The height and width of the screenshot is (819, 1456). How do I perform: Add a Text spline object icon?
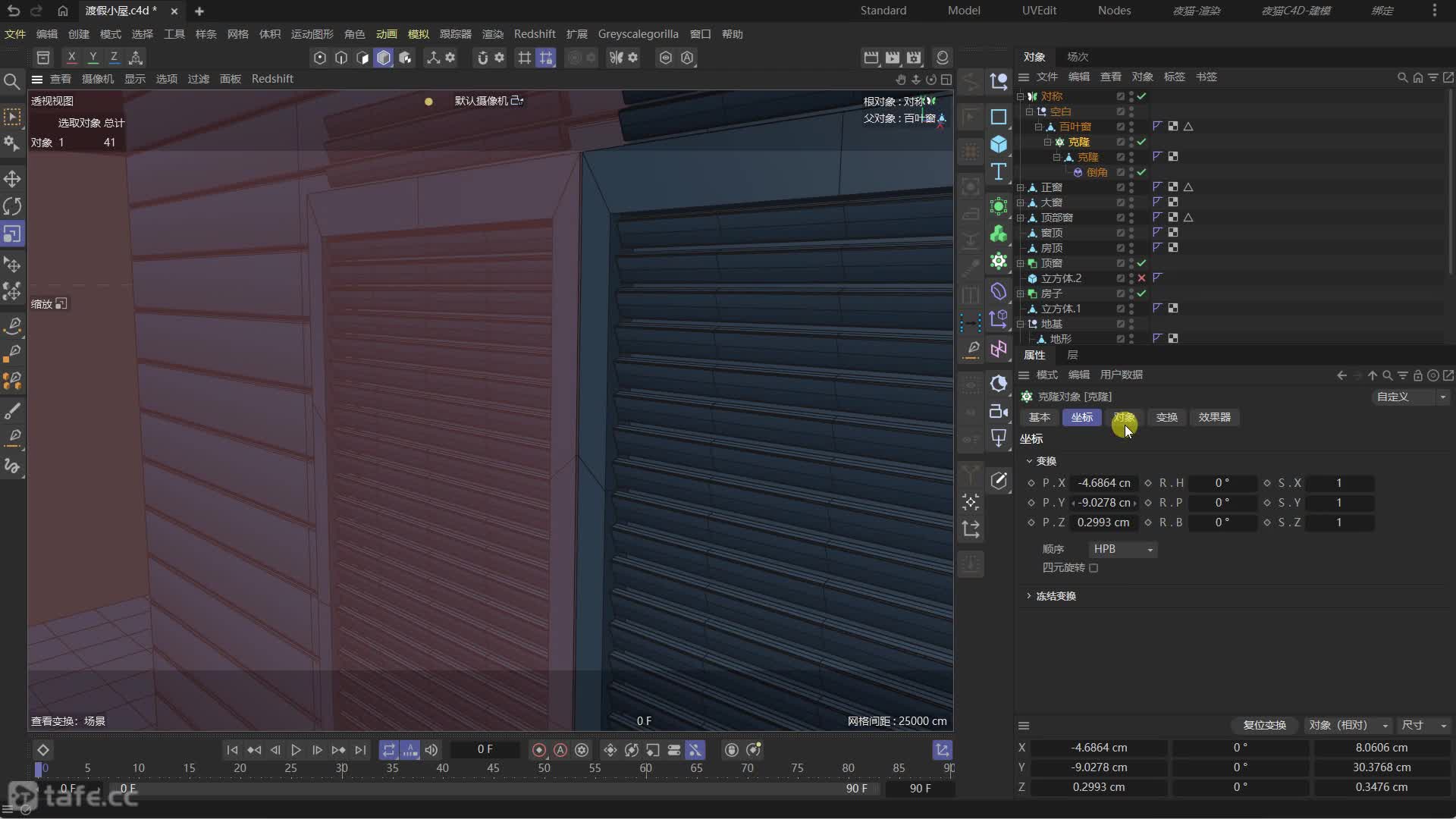tap(999, 171)
